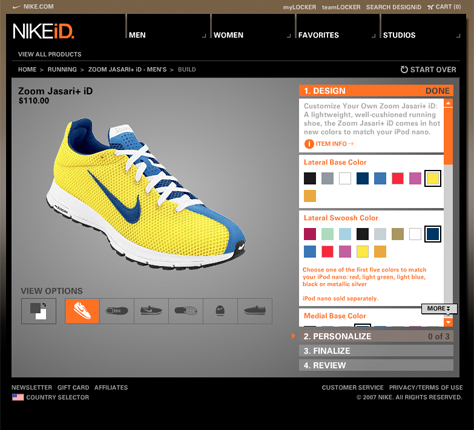Click the Start Over refresh icon

click(404, 69)
